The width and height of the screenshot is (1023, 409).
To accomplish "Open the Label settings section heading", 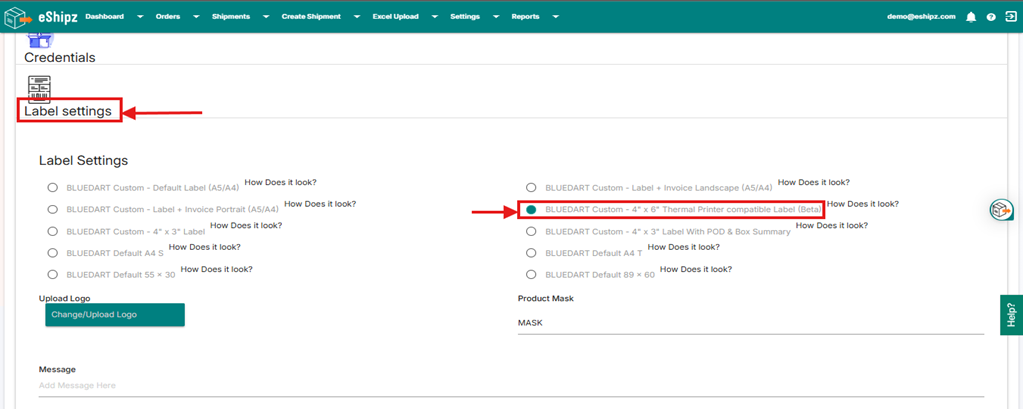I will 68,112.
